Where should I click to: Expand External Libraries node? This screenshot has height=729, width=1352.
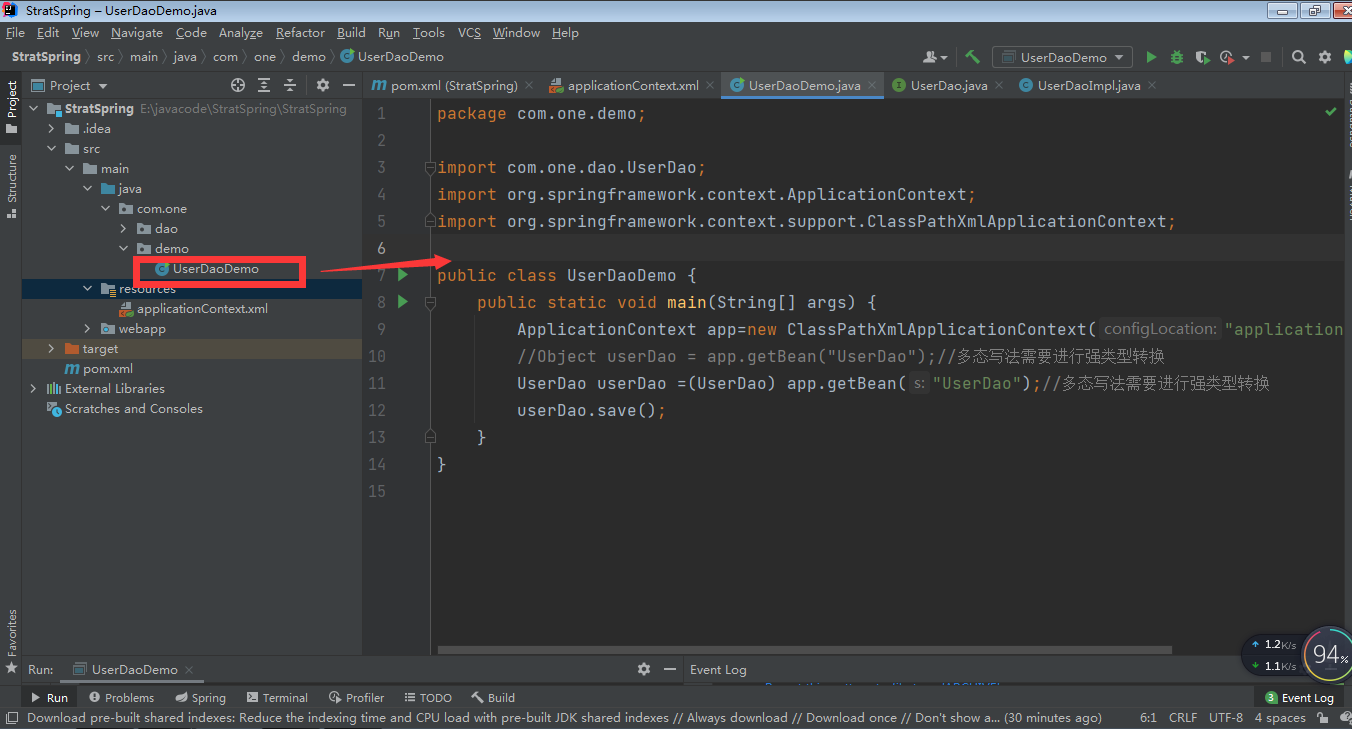point(35,388)
